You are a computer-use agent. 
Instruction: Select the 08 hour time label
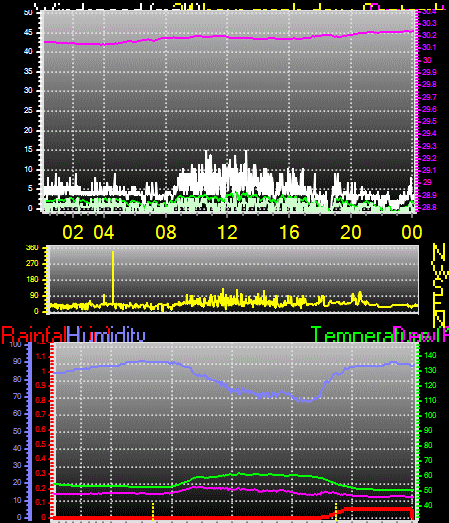click(166, 232)
